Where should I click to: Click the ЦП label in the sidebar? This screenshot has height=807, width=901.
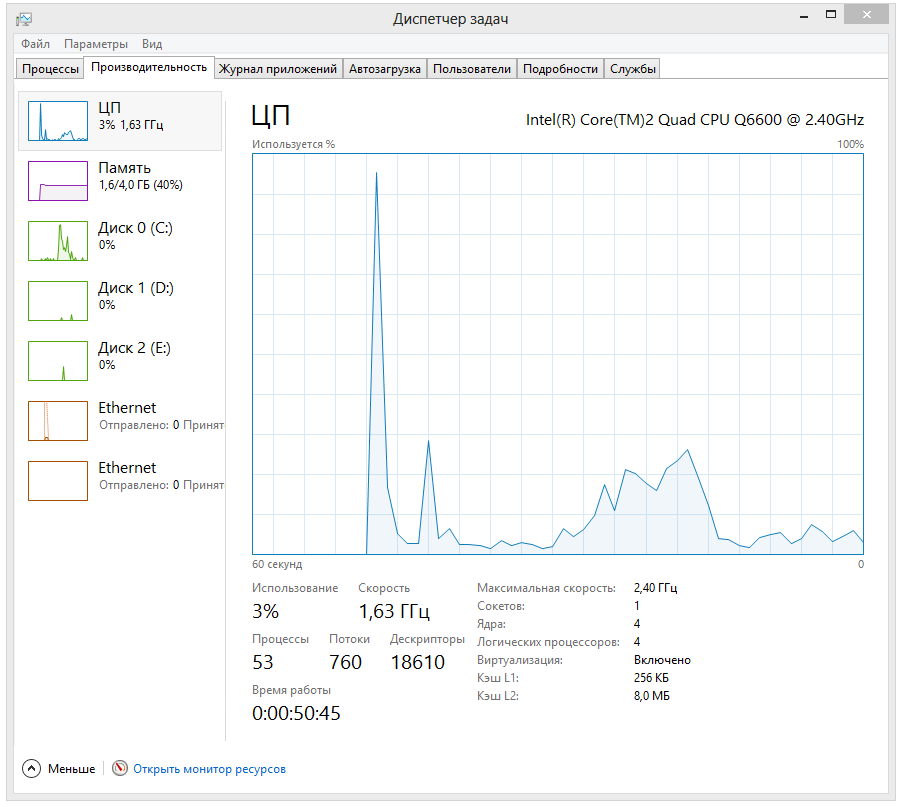109,107
